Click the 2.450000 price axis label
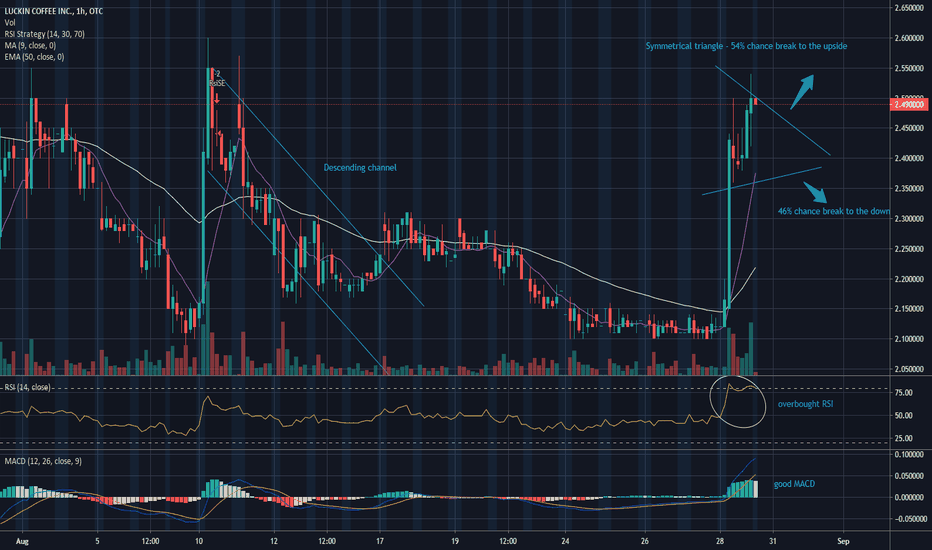 coord(909,128)
